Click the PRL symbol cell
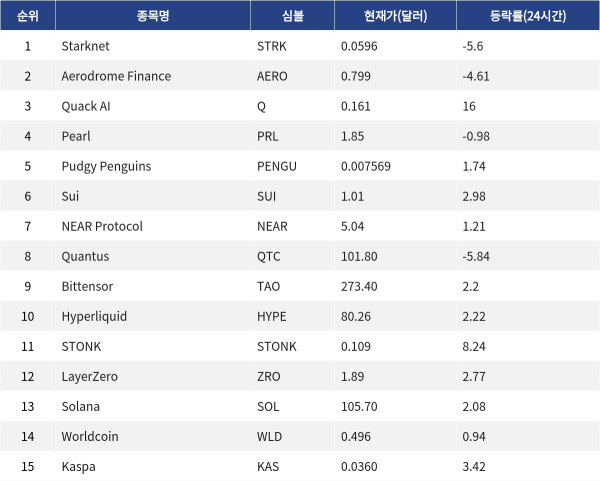Screen dimensions: 600x481 click(267, 136)
